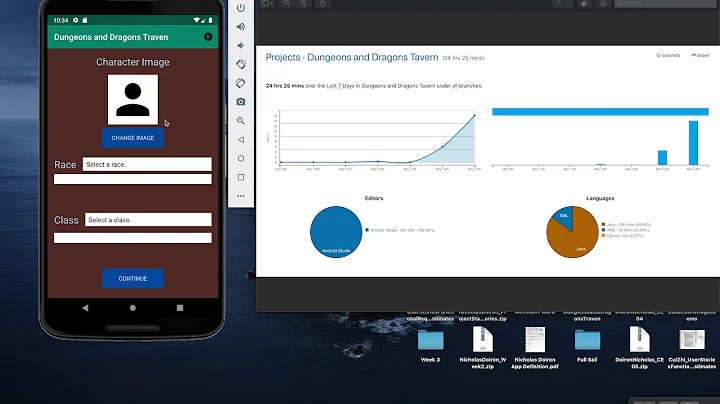Click the text field below Race

tap(133, 179)
